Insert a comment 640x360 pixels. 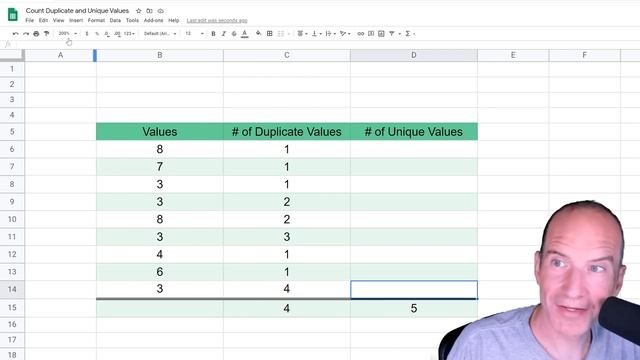pos(371,33)
